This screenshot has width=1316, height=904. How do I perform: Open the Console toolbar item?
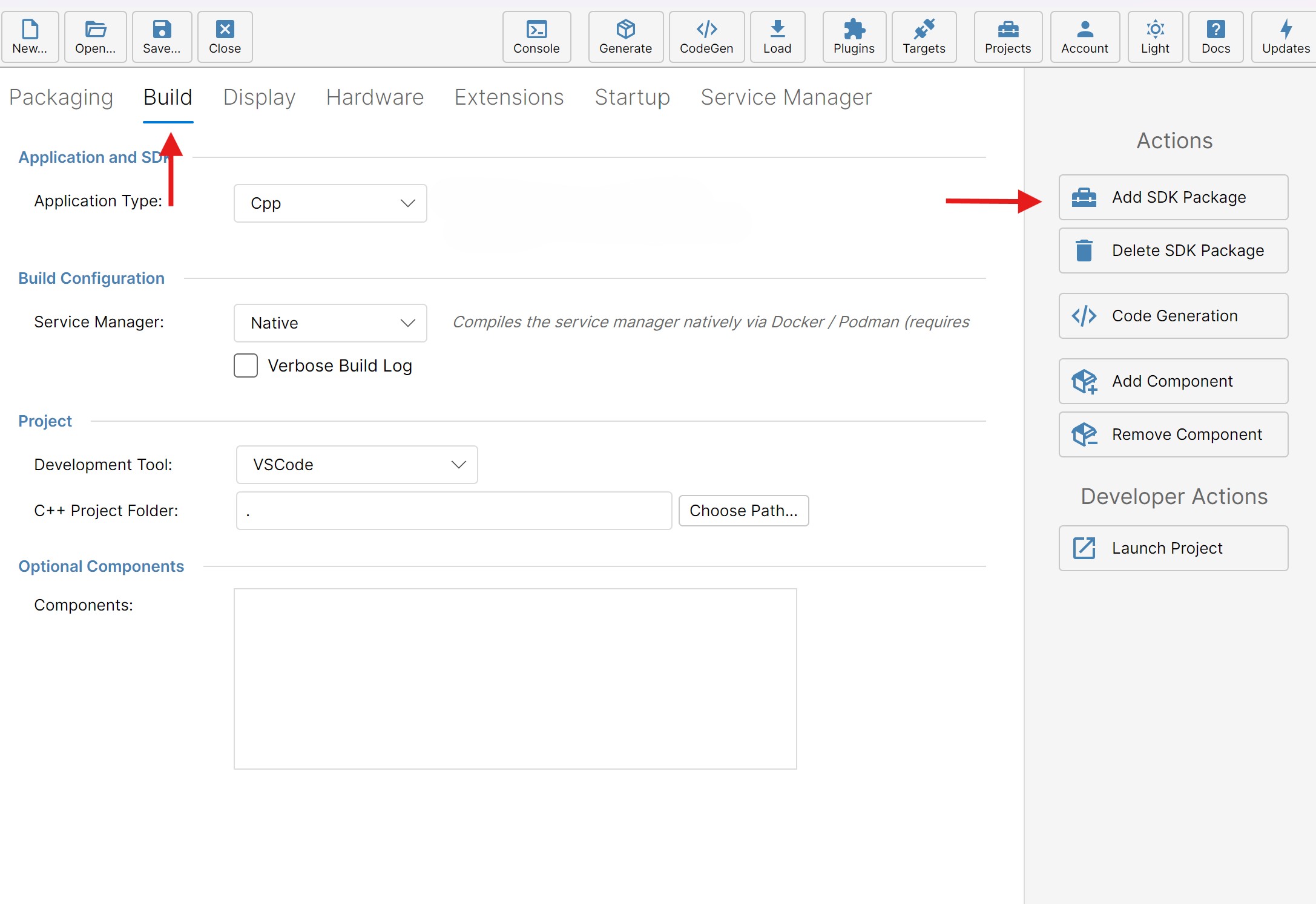536,37
